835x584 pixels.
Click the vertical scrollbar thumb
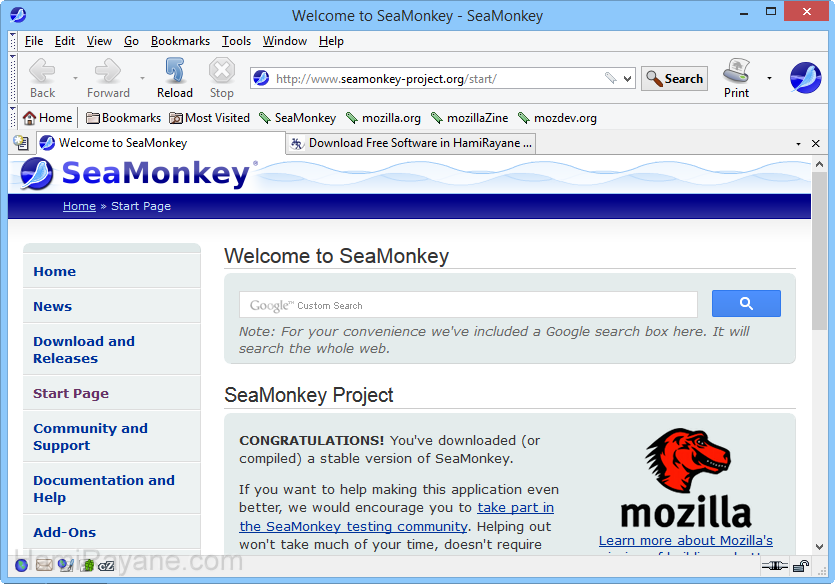819,251
